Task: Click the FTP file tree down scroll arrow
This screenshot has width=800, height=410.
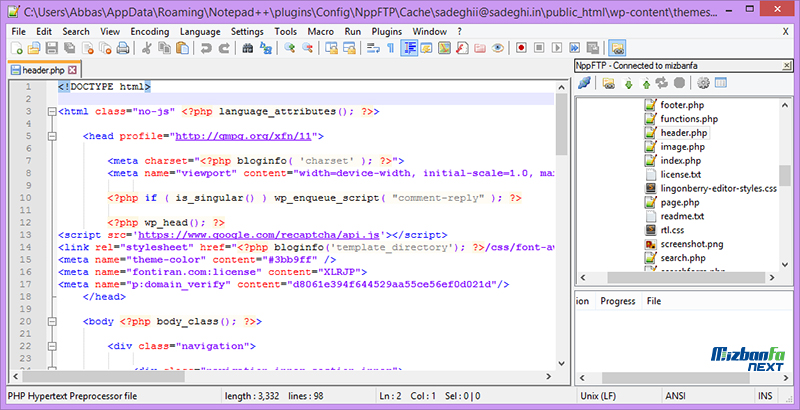Action: tap(785, 265)
